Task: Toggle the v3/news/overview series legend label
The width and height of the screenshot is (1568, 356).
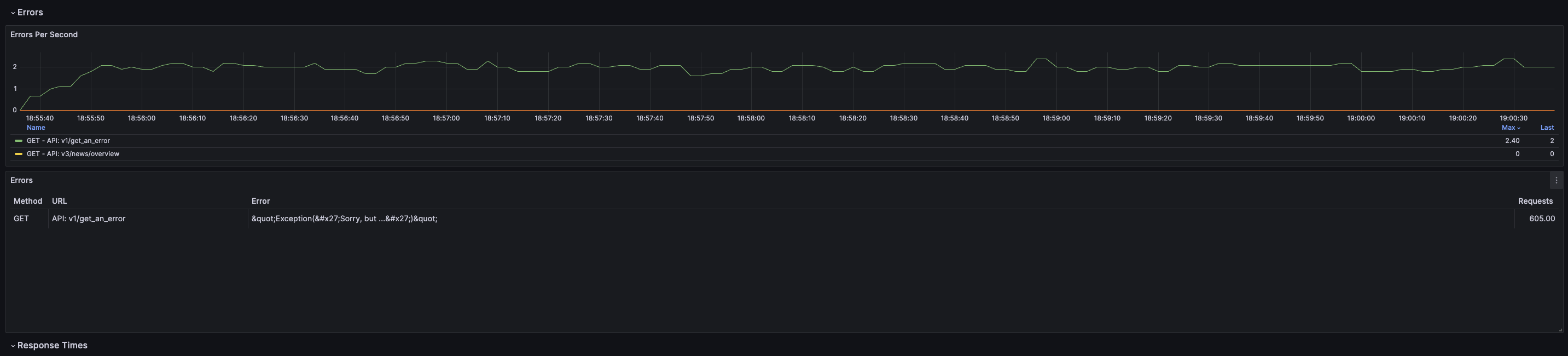Action: click(73, 154)
